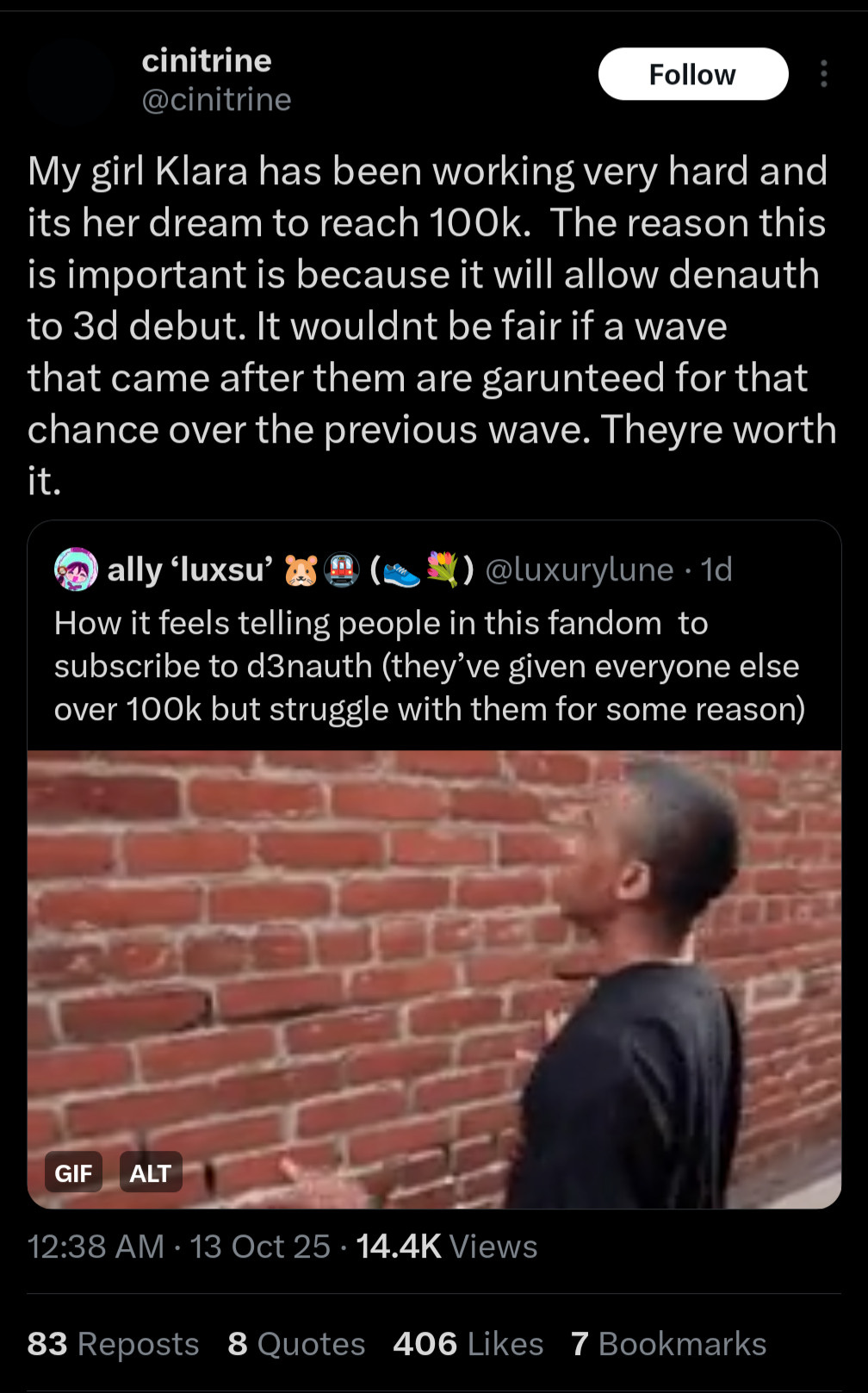Open the 14.4K Views analytics
The height and width of the screenshot is (1393, 868).
tap(447, 1247)
